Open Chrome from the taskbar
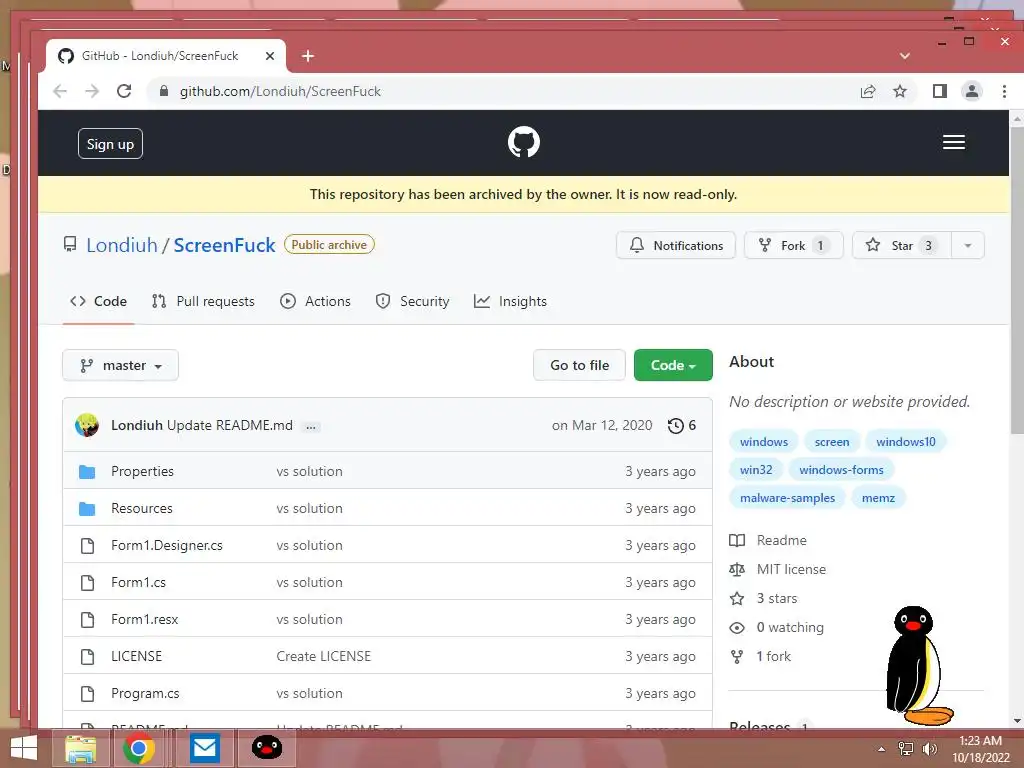Image resolution: width=1024 pixels, height=768 pixels. tap(138, 748)
